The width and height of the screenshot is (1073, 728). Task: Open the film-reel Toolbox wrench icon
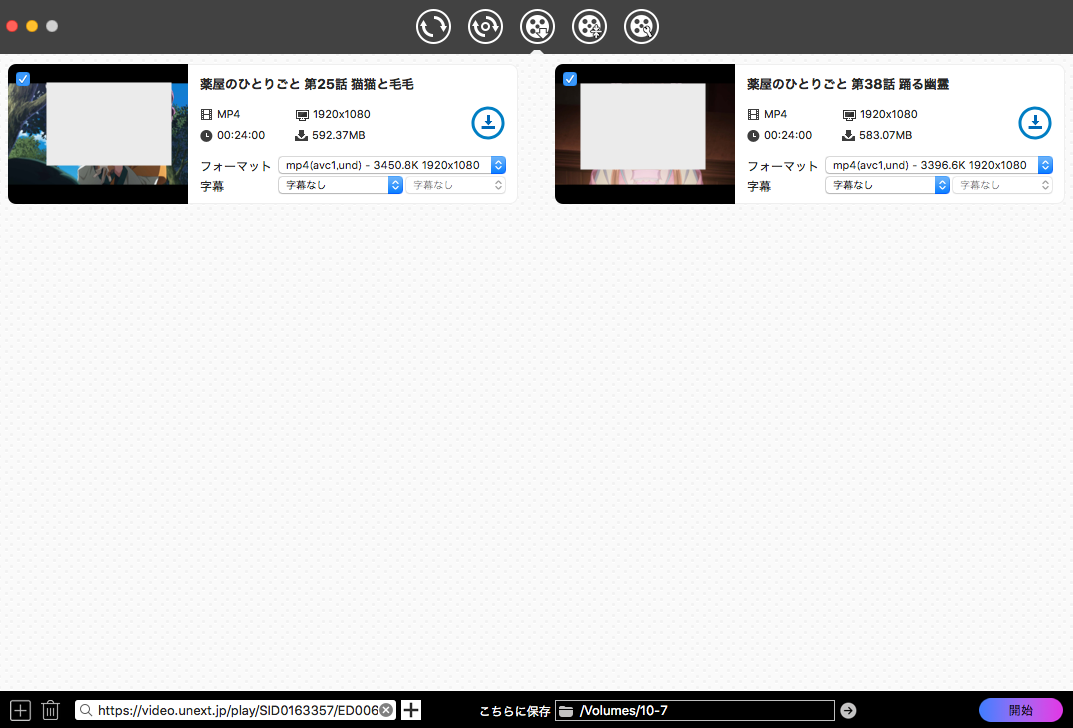click(x=641, y=27)
